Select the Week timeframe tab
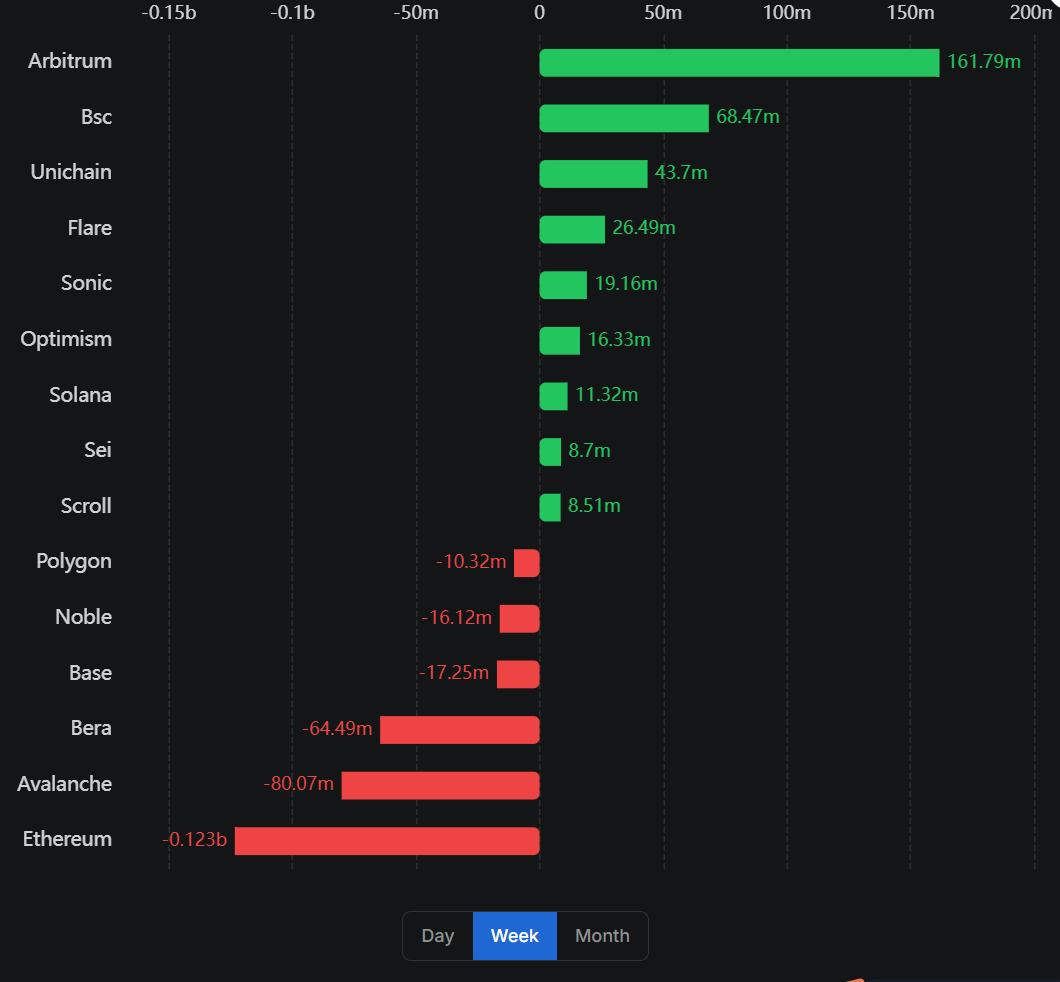The image size is (1060, 982). pos(514,935)
